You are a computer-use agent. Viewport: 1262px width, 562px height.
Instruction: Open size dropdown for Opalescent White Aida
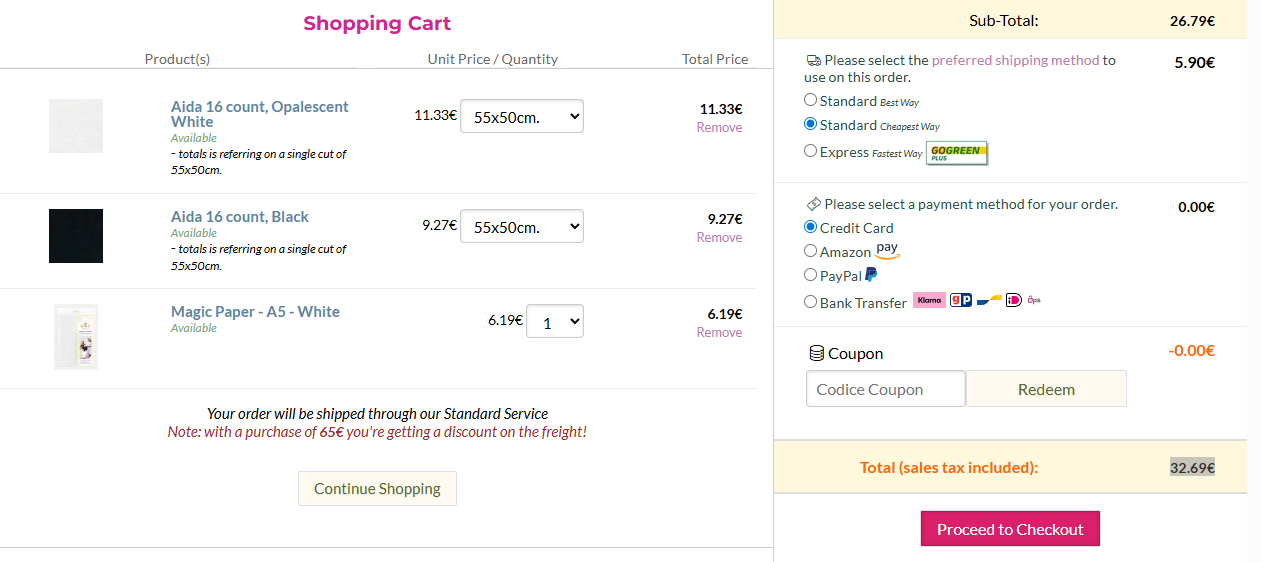tap(521, 116)
